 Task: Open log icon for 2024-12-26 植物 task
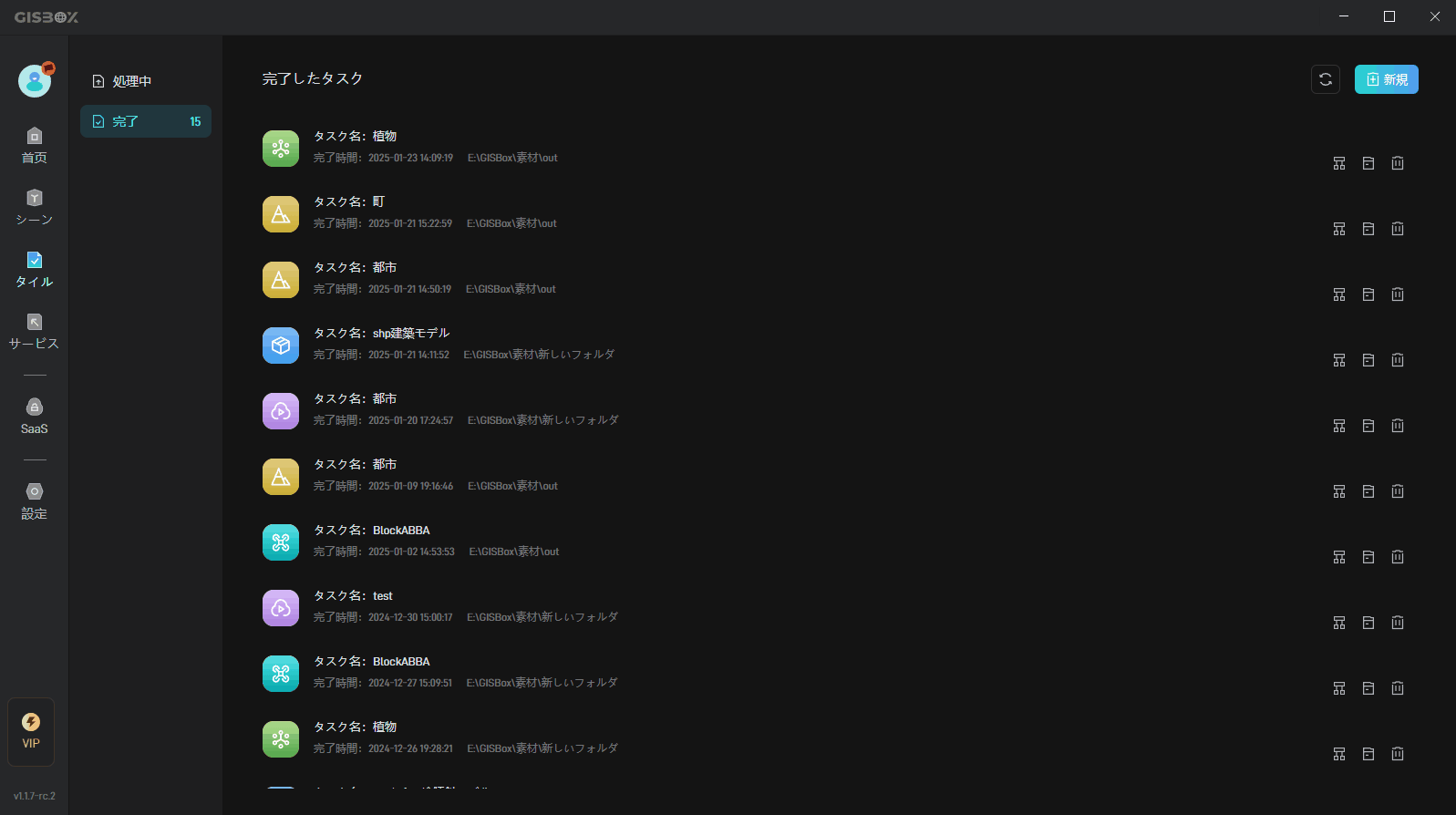point(1368,754)
